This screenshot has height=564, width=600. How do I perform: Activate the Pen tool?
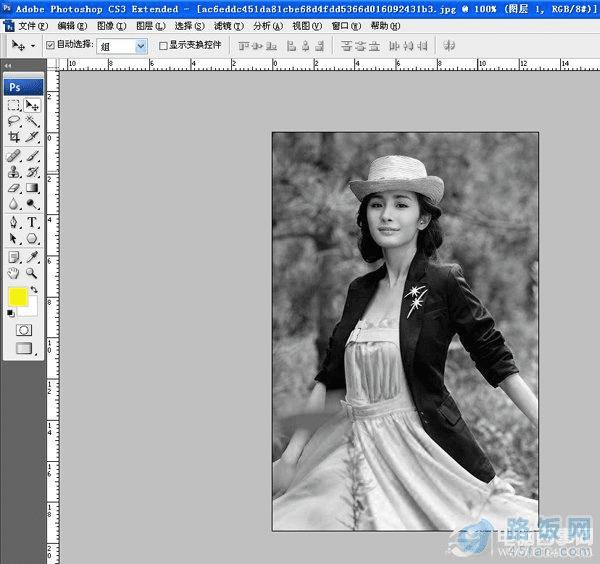14,222
